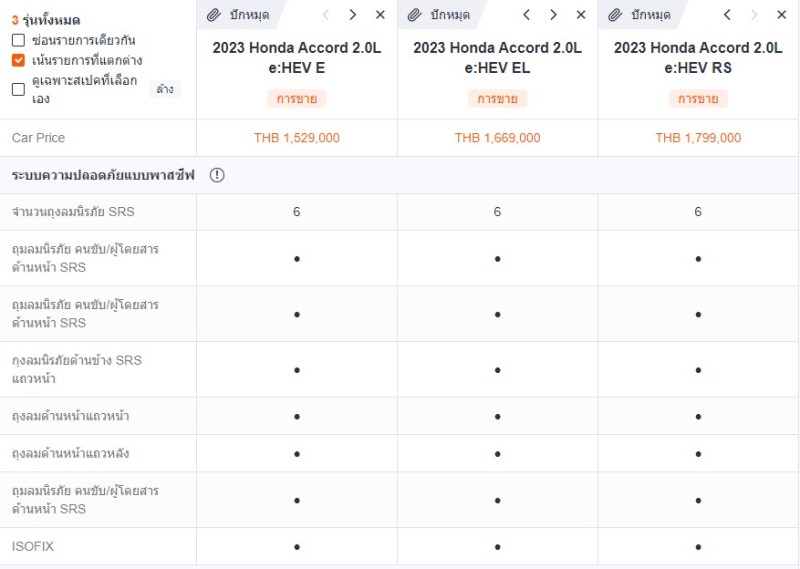This screenshot has width=800, height=569.
Task: Click the Car Price row label
Action: (x=38, y=138)
